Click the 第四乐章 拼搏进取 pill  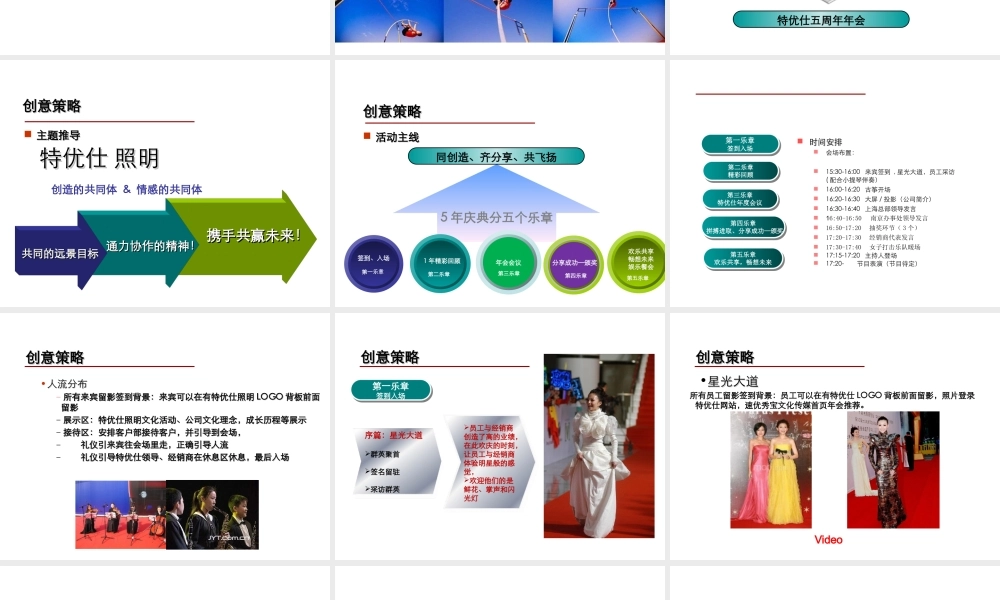coord(743,227)
